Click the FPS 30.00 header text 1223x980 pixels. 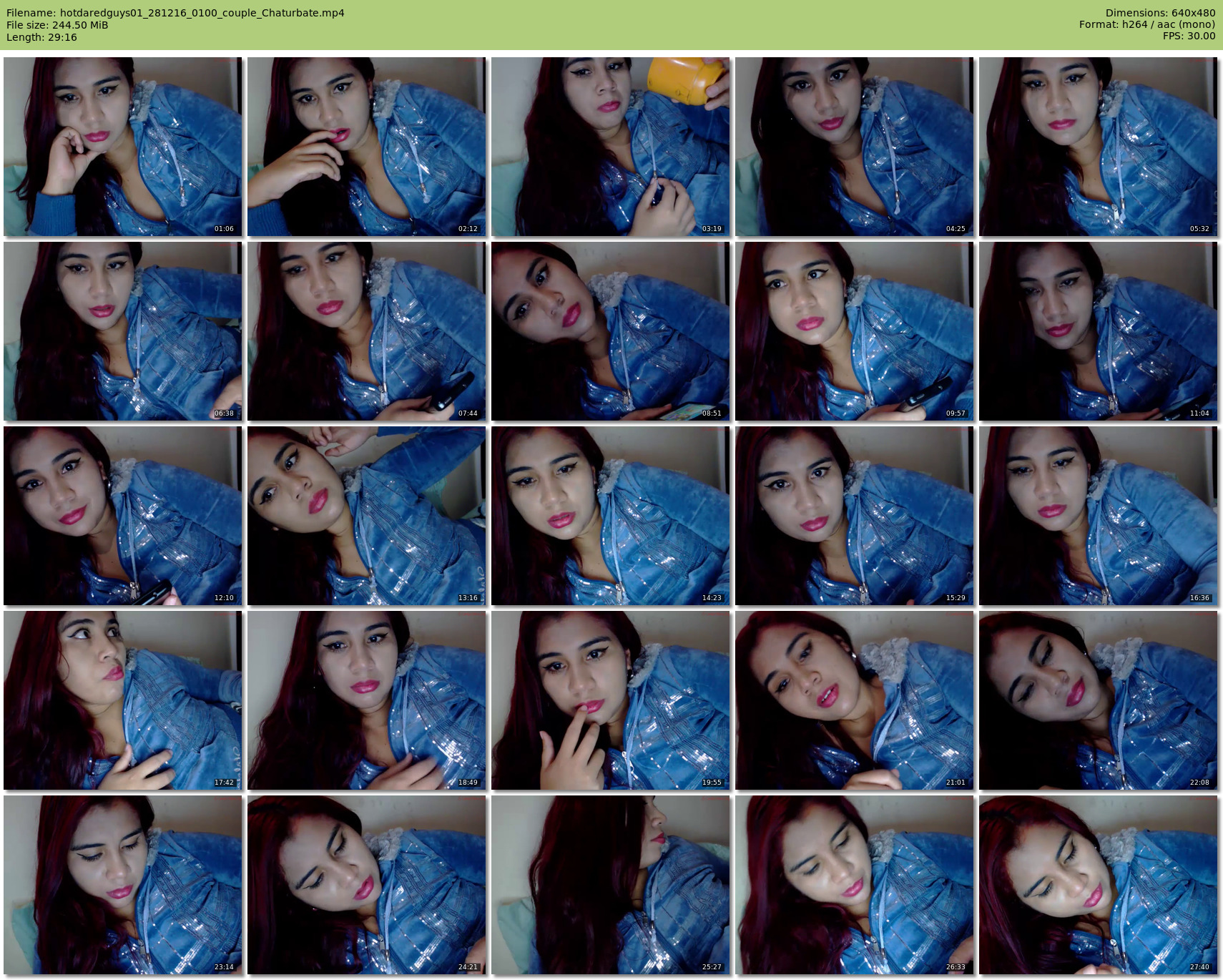pos(1189,36)
